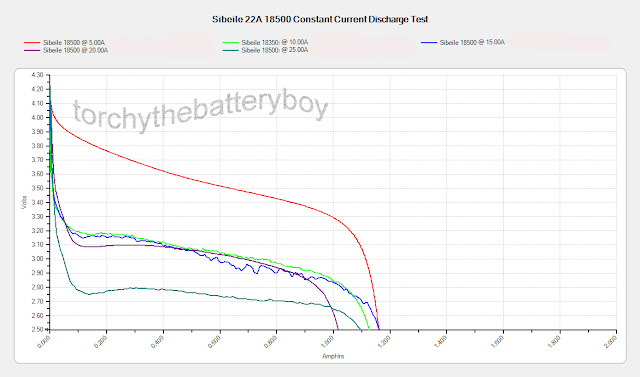
Task: Click the 1.800 x-axis tick label
Action: 554,342
